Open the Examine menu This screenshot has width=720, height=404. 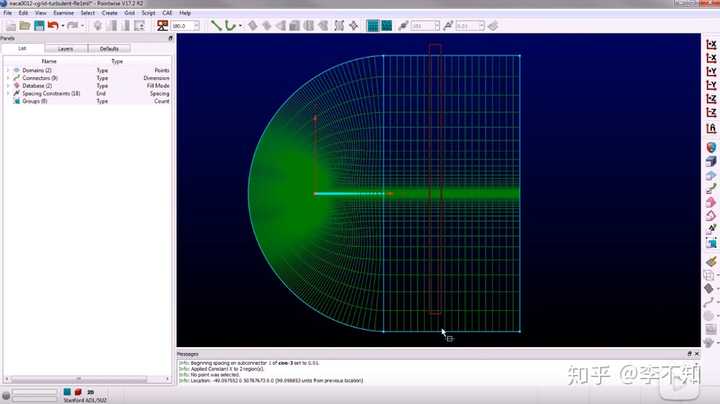pyautogui.click(x=63, y=13)
